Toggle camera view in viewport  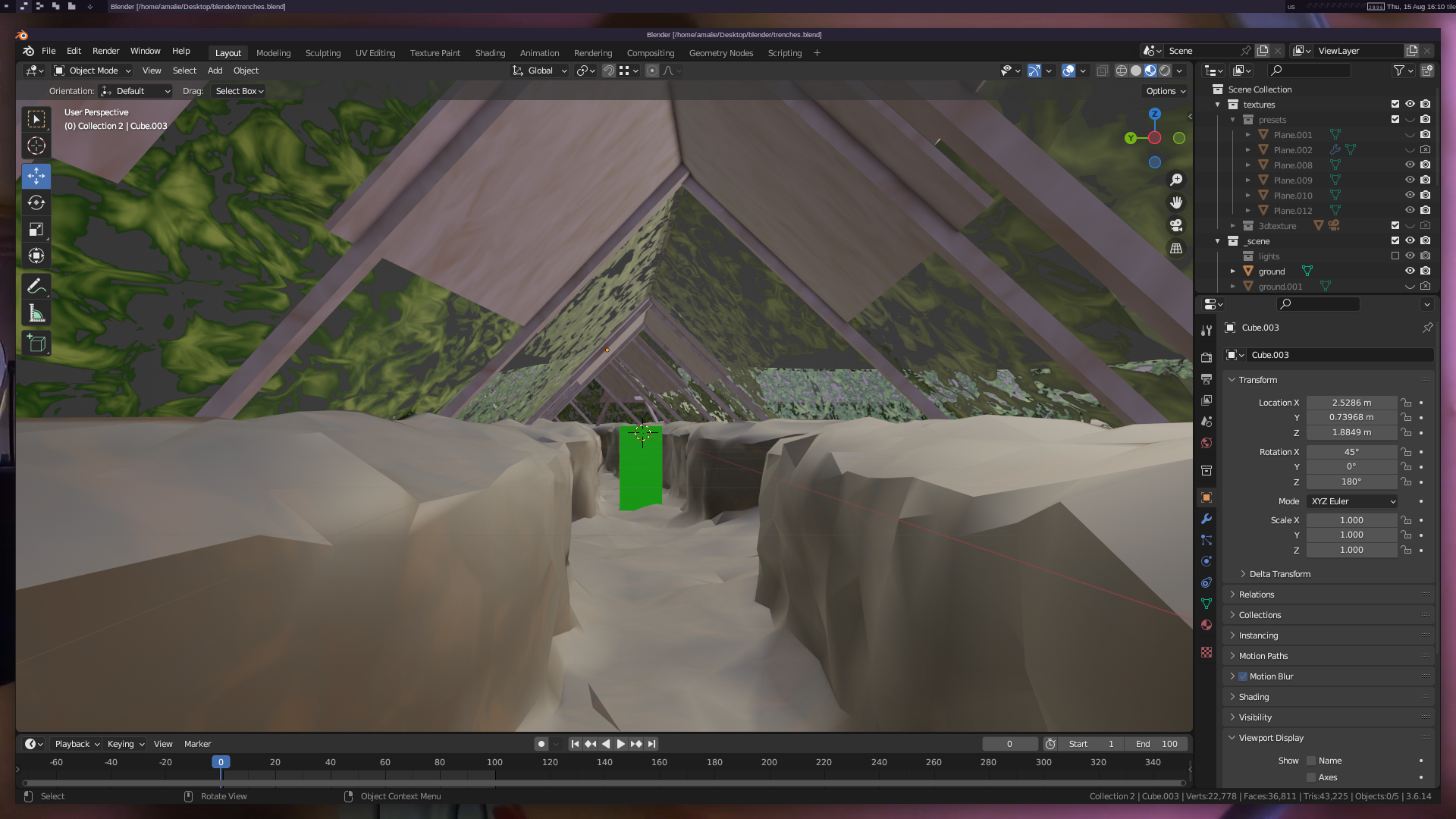pos(1176,225)
